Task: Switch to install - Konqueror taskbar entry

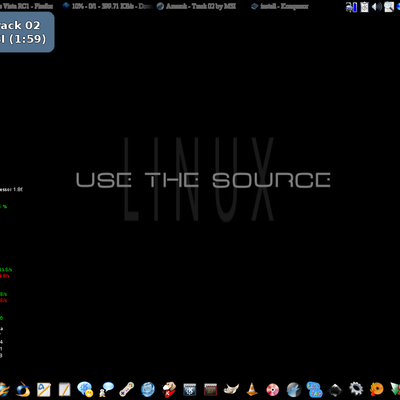Action: pyautogui.click(x=280, y=6)
